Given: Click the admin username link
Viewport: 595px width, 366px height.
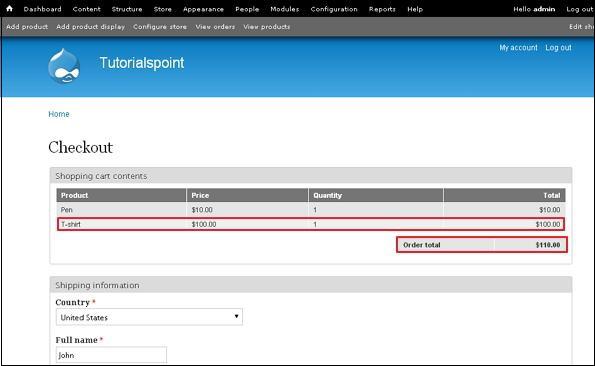Looking at the screenshot, I should point(544,9).
